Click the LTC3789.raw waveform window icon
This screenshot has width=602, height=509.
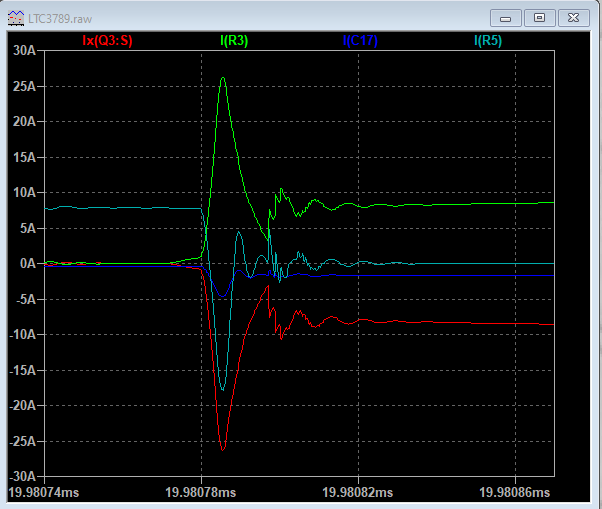click(x=16, y=18)
